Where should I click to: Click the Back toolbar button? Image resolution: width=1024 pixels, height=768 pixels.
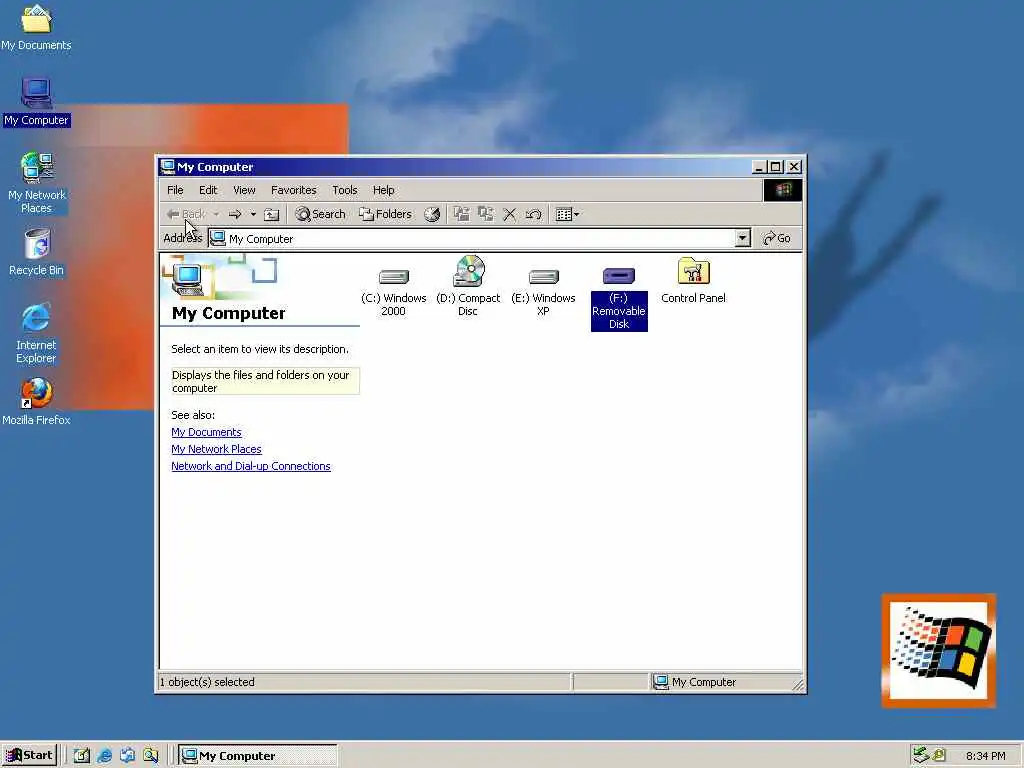(185, 214)
